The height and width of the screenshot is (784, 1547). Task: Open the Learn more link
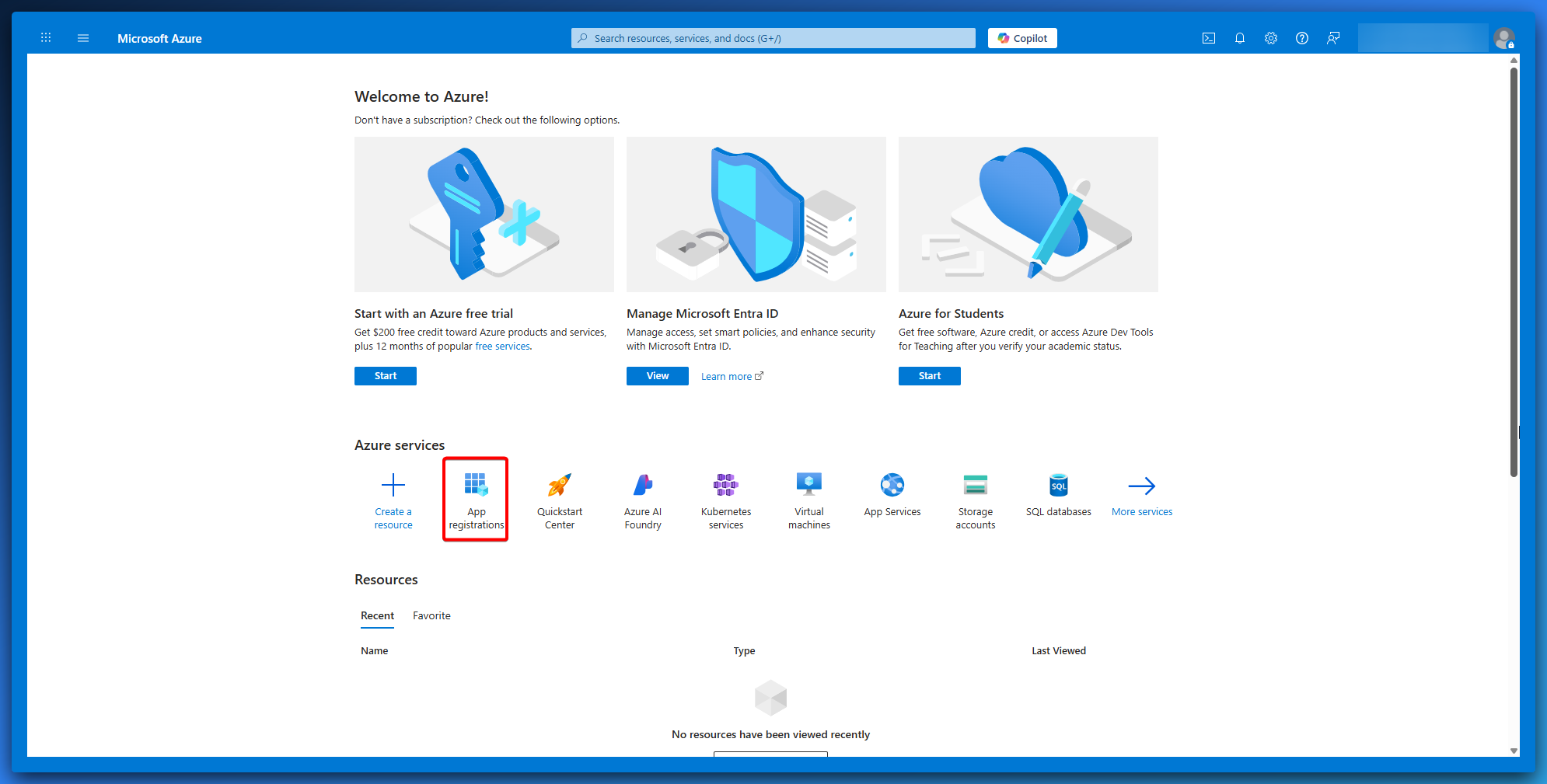(x=732, y=376)
